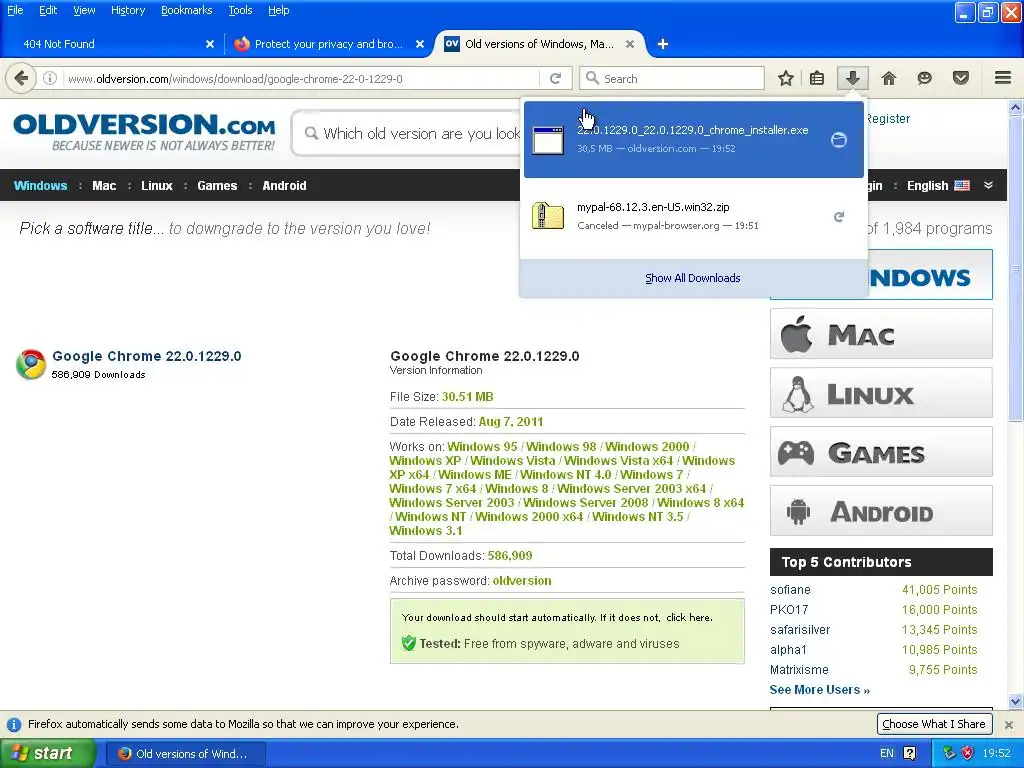Go to the home page icon
This screenshot has width=1024, height=768.
[889, 78]
